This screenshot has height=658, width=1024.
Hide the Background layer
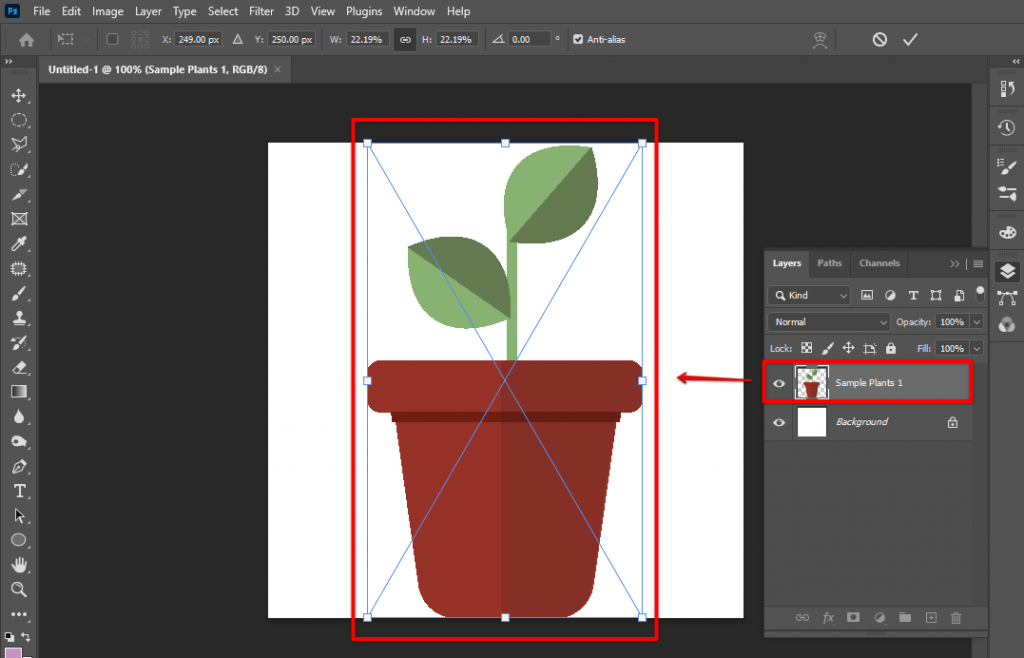(779, 422)
